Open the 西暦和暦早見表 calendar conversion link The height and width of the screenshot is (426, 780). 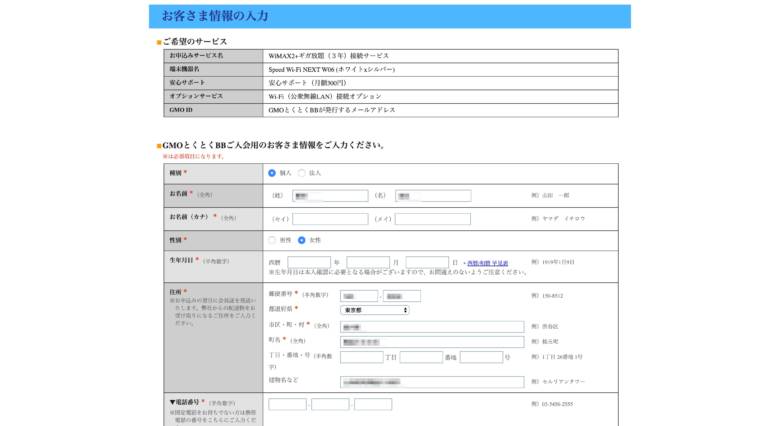coord(488,263)
